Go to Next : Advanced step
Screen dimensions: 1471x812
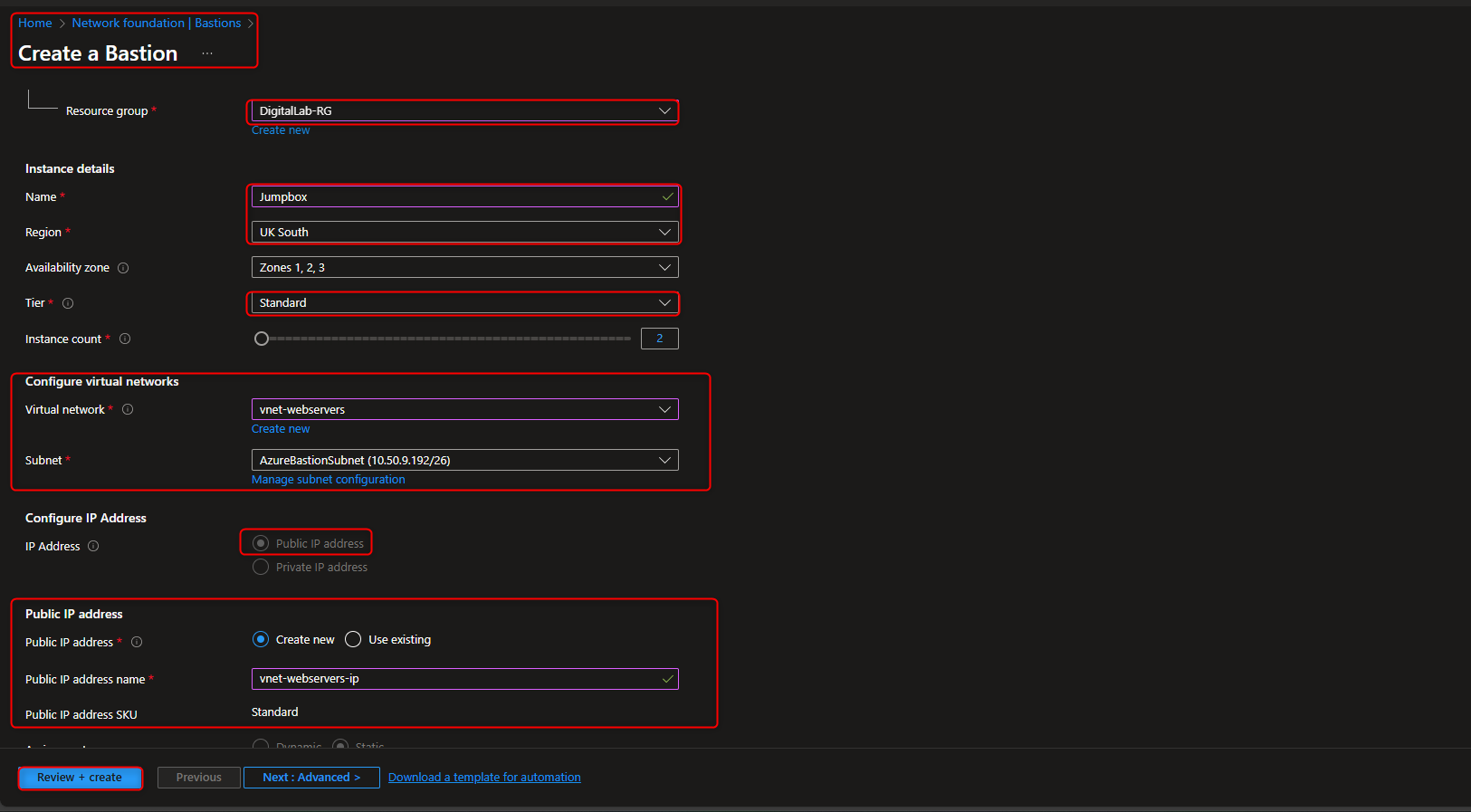point(311,778)
